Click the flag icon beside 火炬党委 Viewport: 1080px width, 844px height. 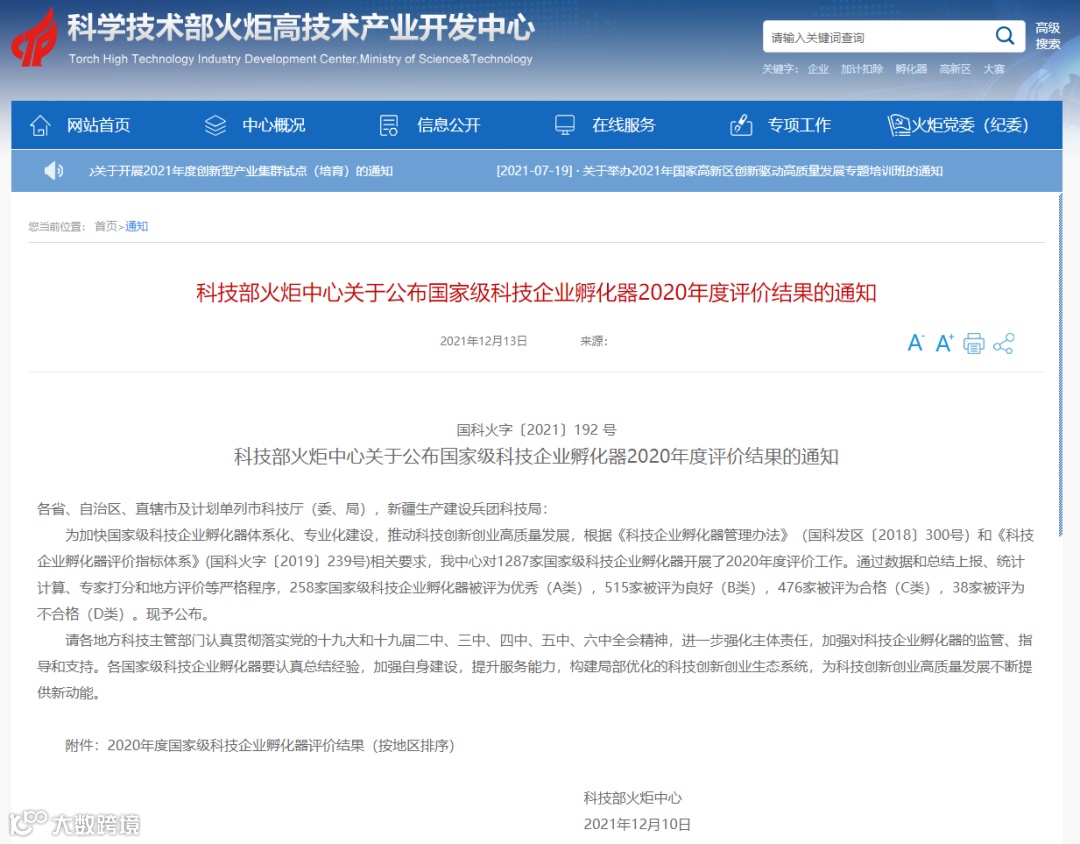tap(898, 125)
